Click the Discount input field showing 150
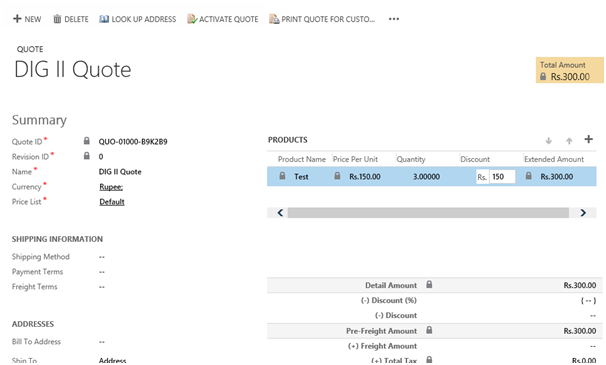606x365 pixels. click(x=502, y=177)
